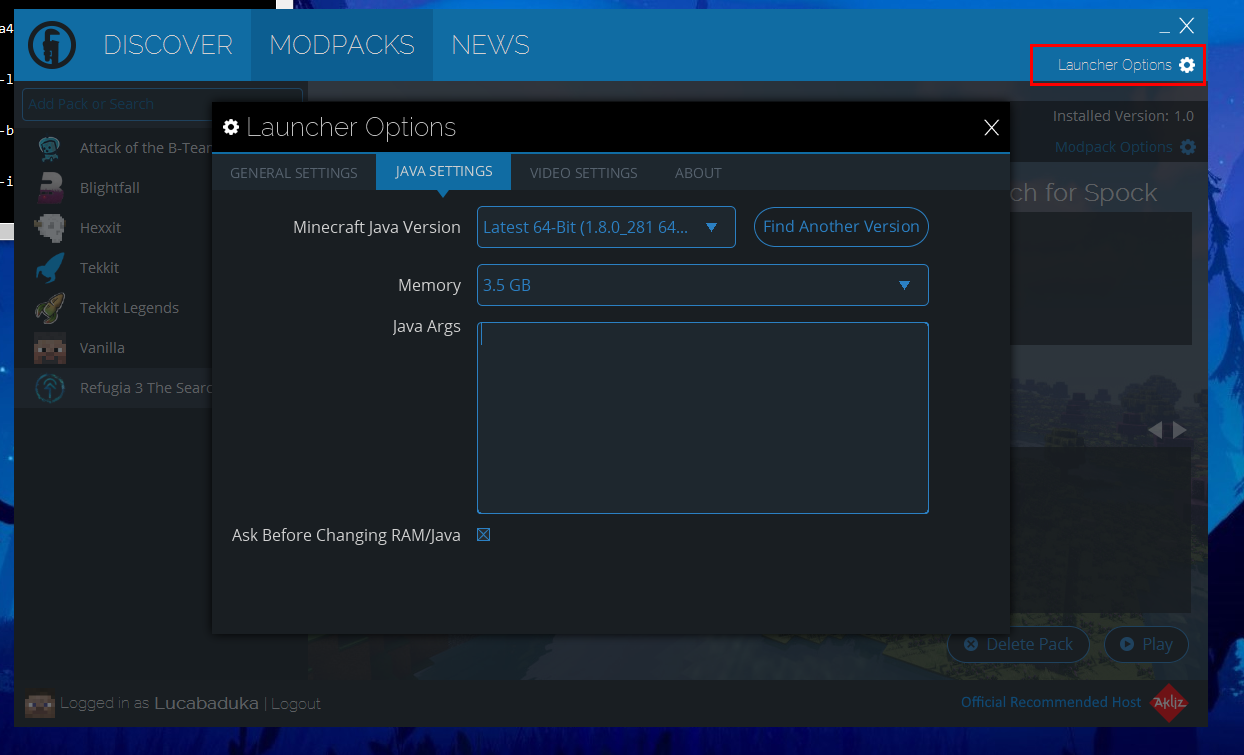Open the Minecraft Java Version dropdown

606,227
